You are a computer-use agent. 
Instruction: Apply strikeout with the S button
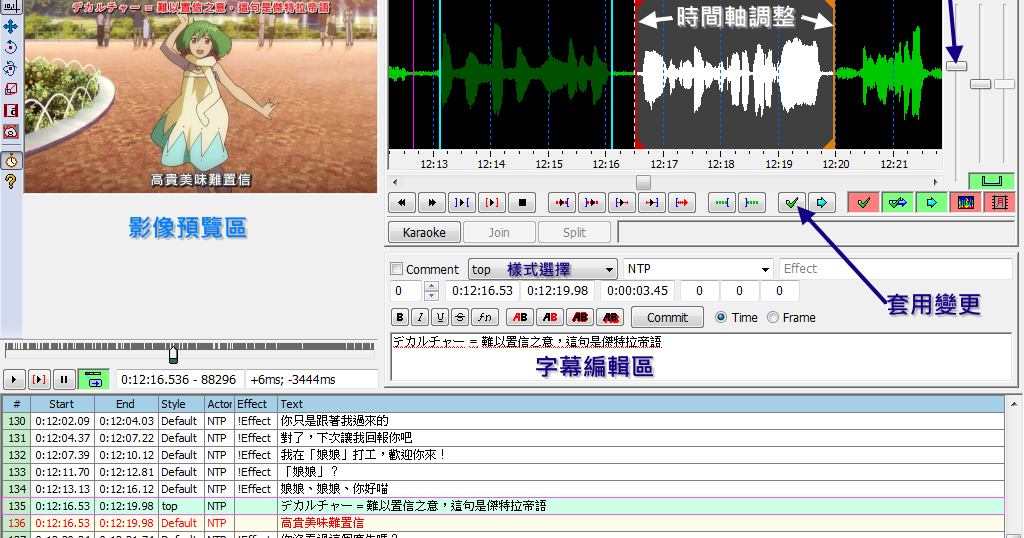pyautogui.click(x=460, y=317)
